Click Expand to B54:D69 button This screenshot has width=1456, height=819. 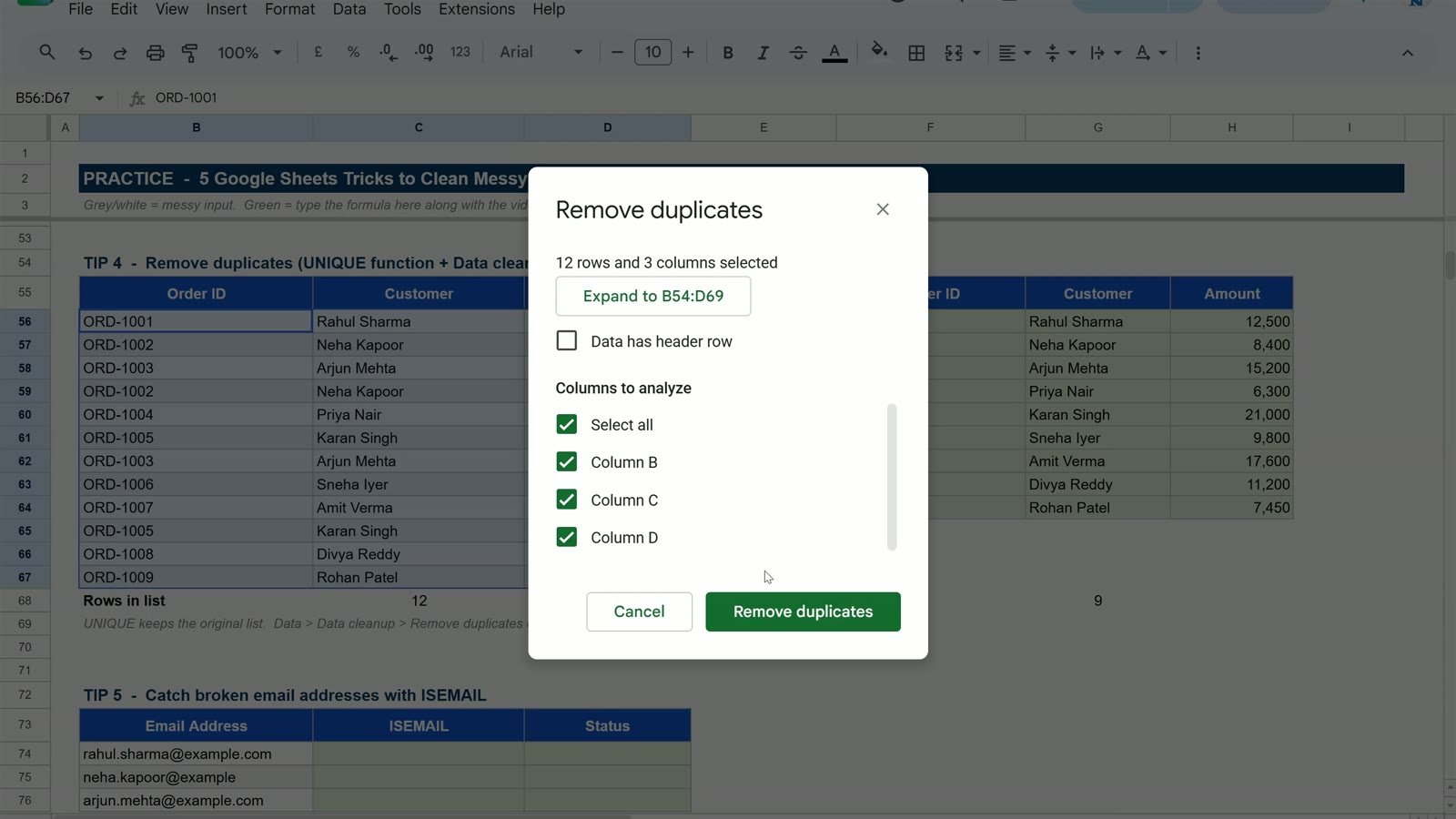pos(653,296)
